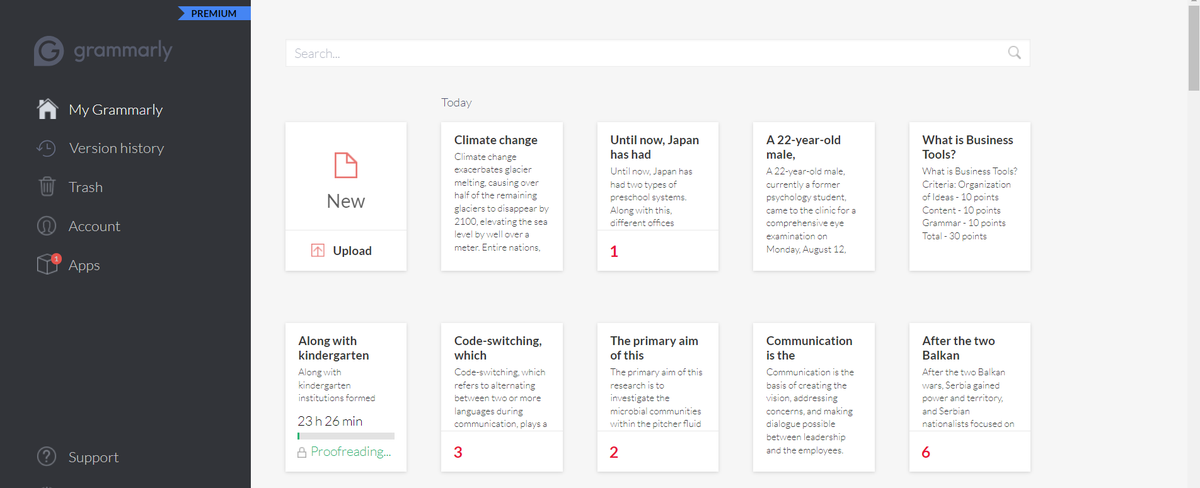Image resolution: width=1200 pixels, height=488 pixels.
Task: Open the 'What is Business Tools?' document
Action: point(970,196)
